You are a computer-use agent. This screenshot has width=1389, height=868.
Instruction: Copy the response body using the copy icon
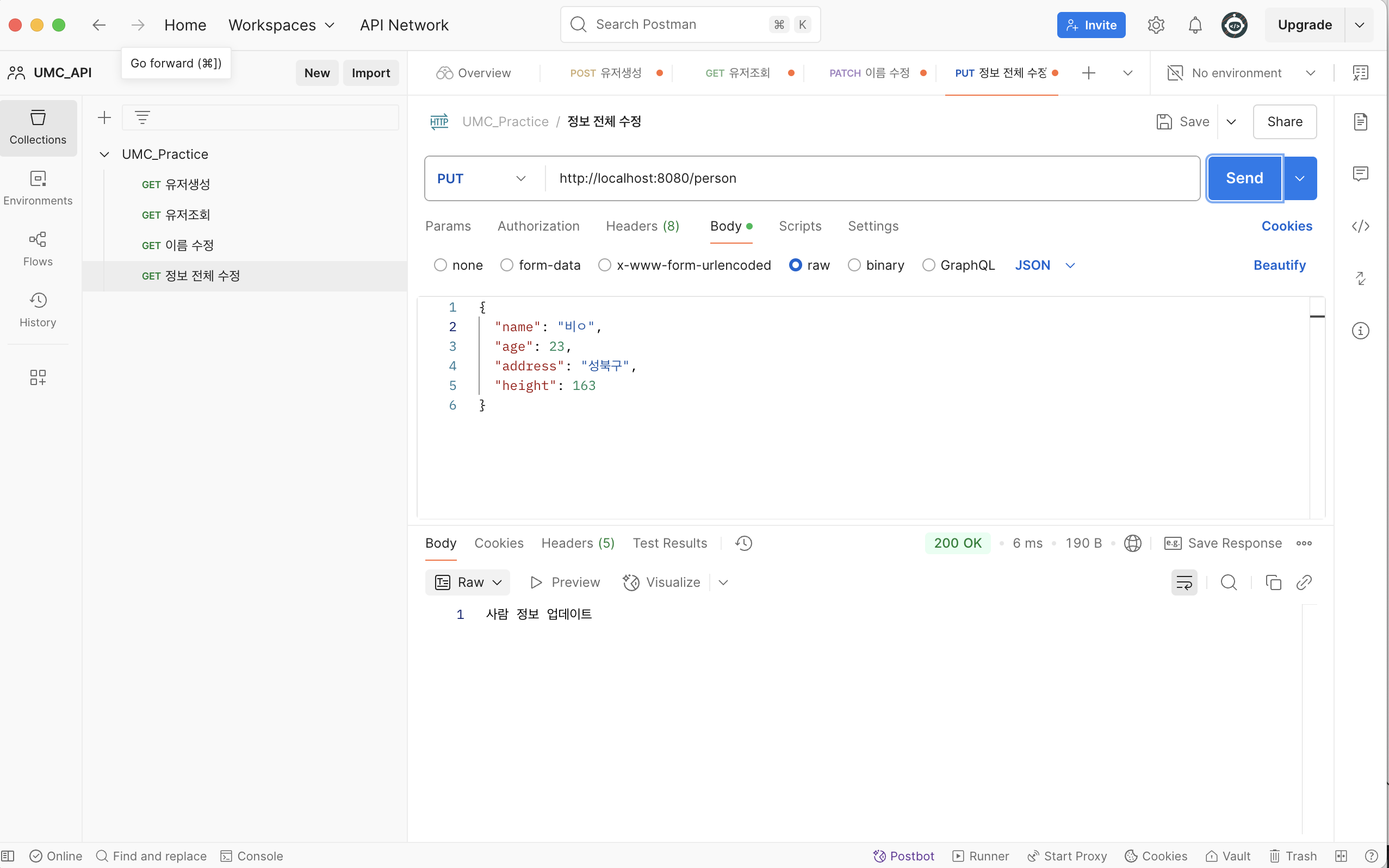click(1273, 582)
